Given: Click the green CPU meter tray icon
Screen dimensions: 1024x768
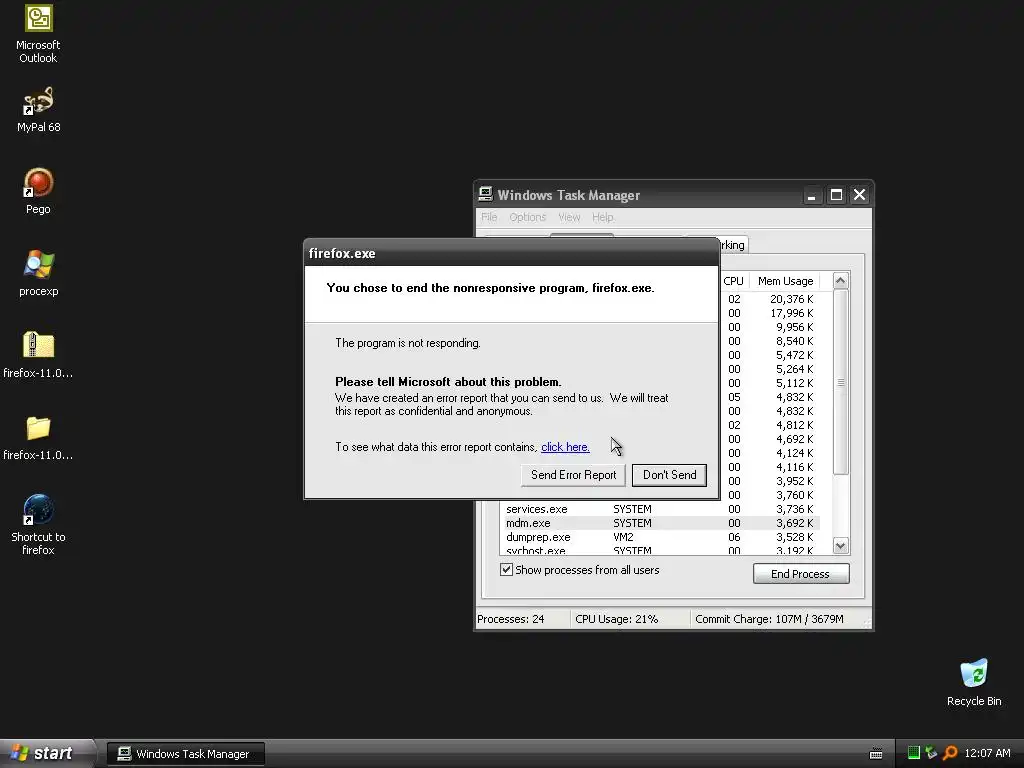Looking at the screenshot, I should click(914, 753).
